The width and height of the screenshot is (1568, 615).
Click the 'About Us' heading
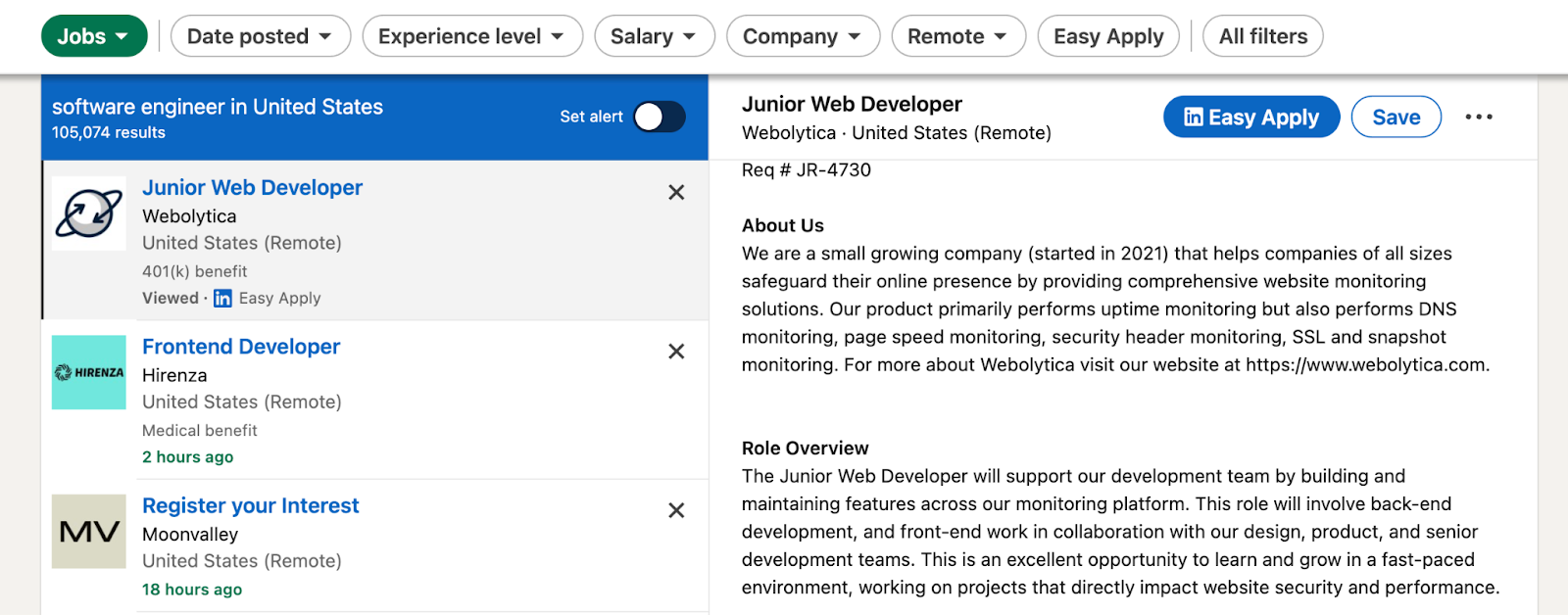pos(783,225)
